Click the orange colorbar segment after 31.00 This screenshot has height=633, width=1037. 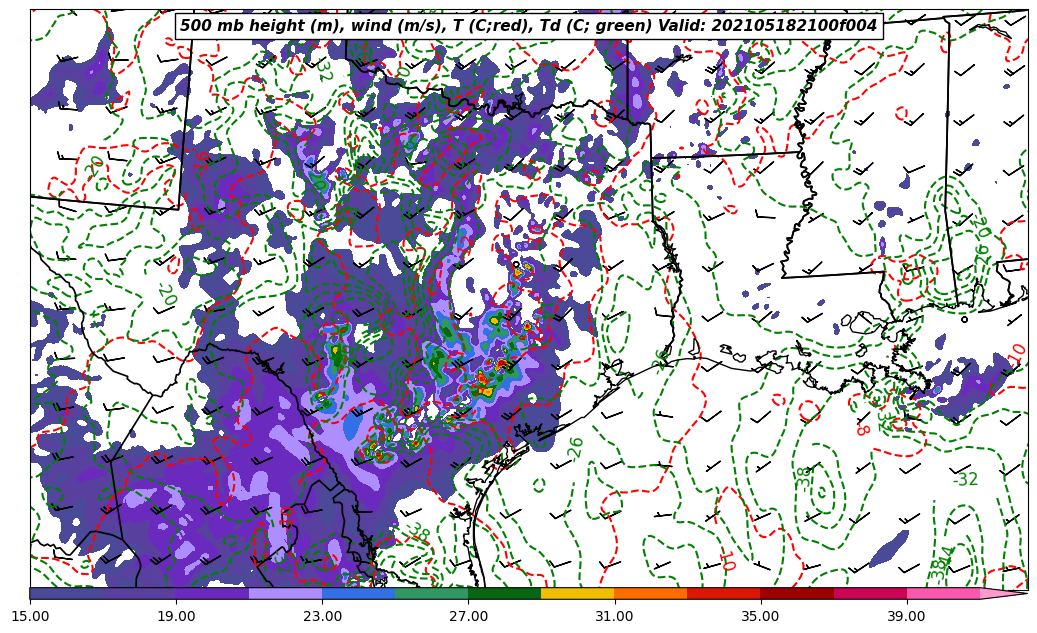[650, 593]
